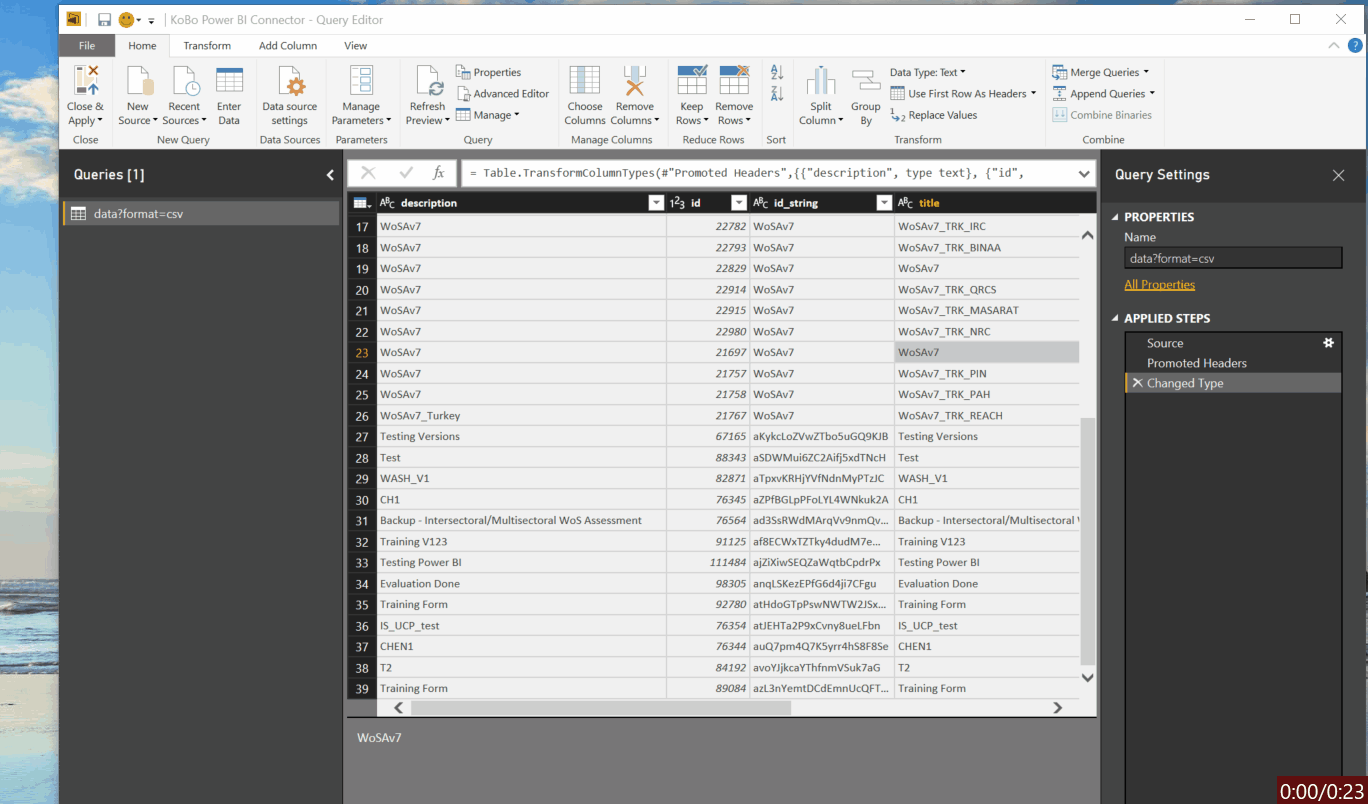
Task: Open the Append Queries dropdown
Action: coord(1104,94)
